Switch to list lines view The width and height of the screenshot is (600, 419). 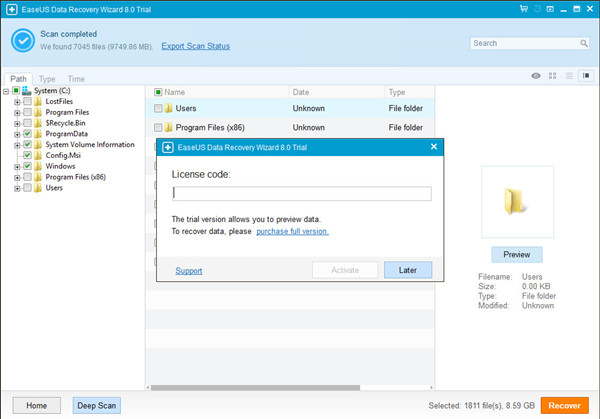point(569,76)
